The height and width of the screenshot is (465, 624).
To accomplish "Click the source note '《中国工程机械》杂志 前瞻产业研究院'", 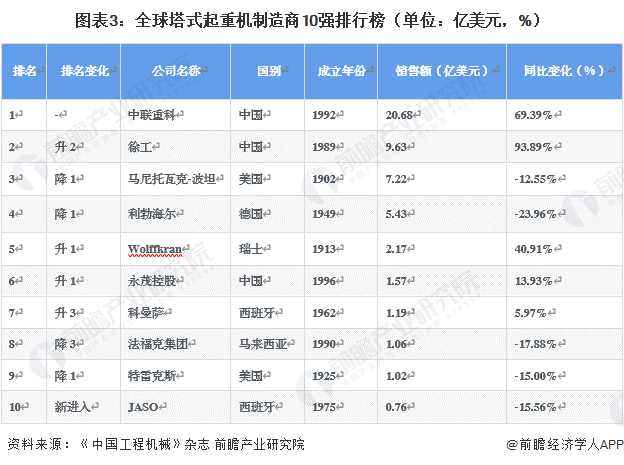I will [192, 444].
